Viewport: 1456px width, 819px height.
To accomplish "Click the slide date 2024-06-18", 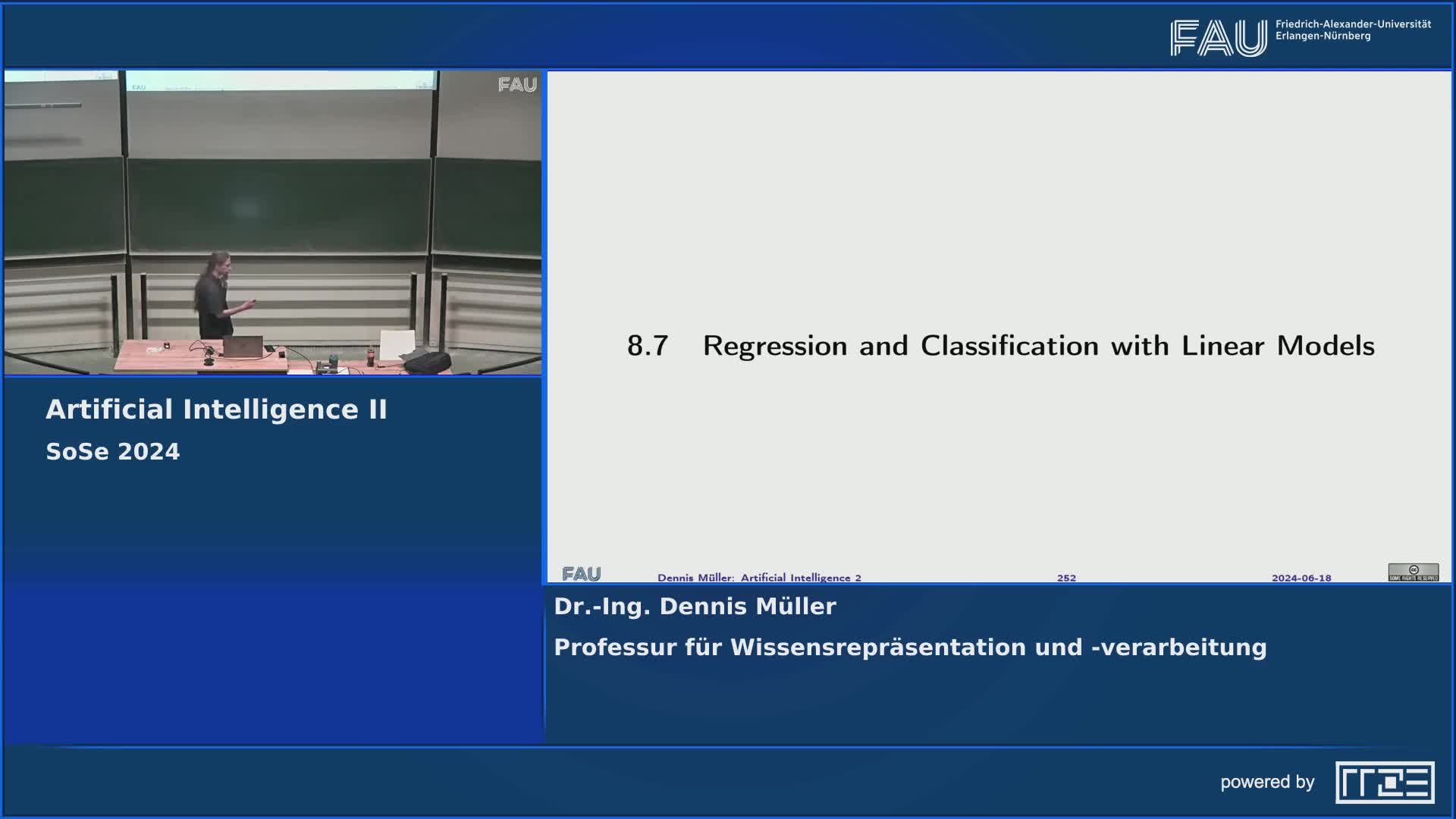I will pyautogui.click(x=1301, y=578).
